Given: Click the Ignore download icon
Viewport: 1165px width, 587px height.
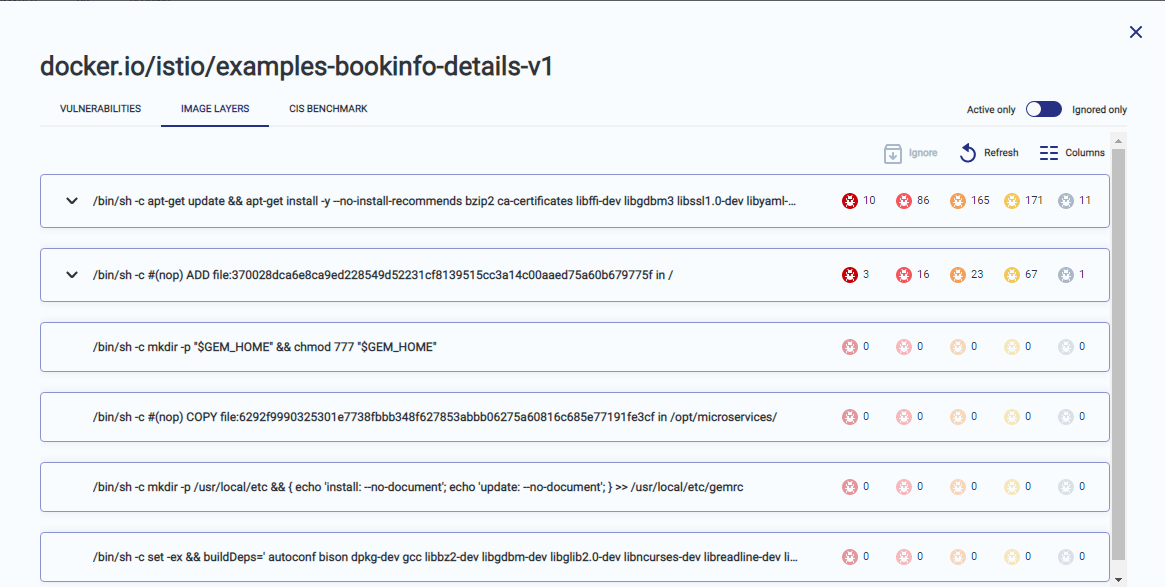Looking at the screenshot, I should point(892,153).
